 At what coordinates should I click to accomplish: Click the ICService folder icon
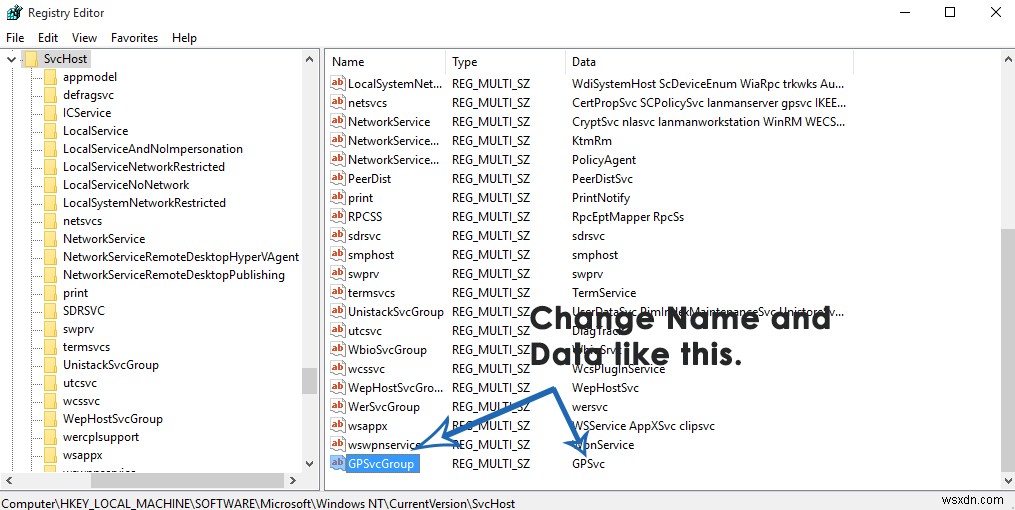50,113
